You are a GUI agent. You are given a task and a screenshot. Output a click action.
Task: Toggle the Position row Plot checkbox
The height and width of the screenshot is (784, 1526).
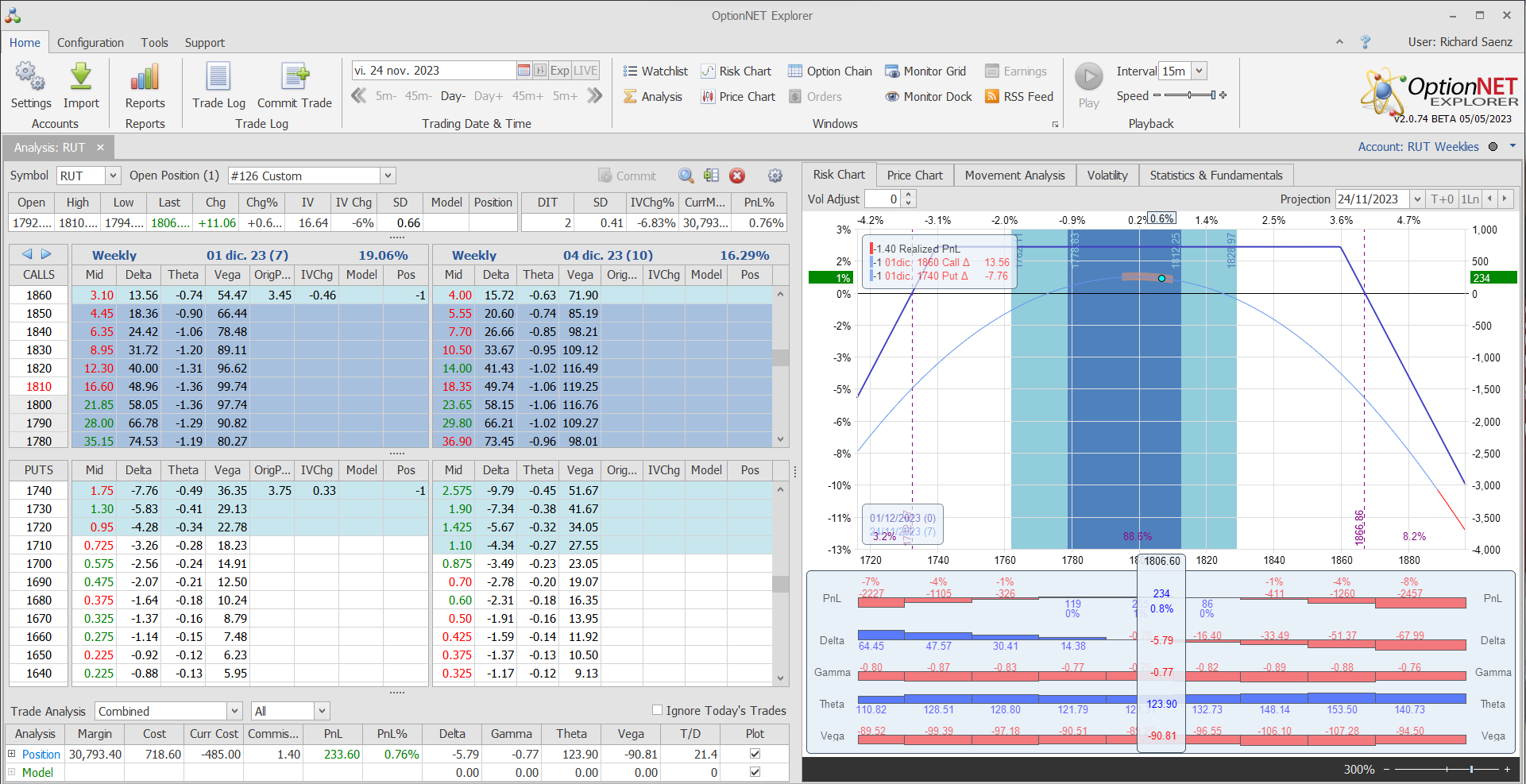pos(755,754)
